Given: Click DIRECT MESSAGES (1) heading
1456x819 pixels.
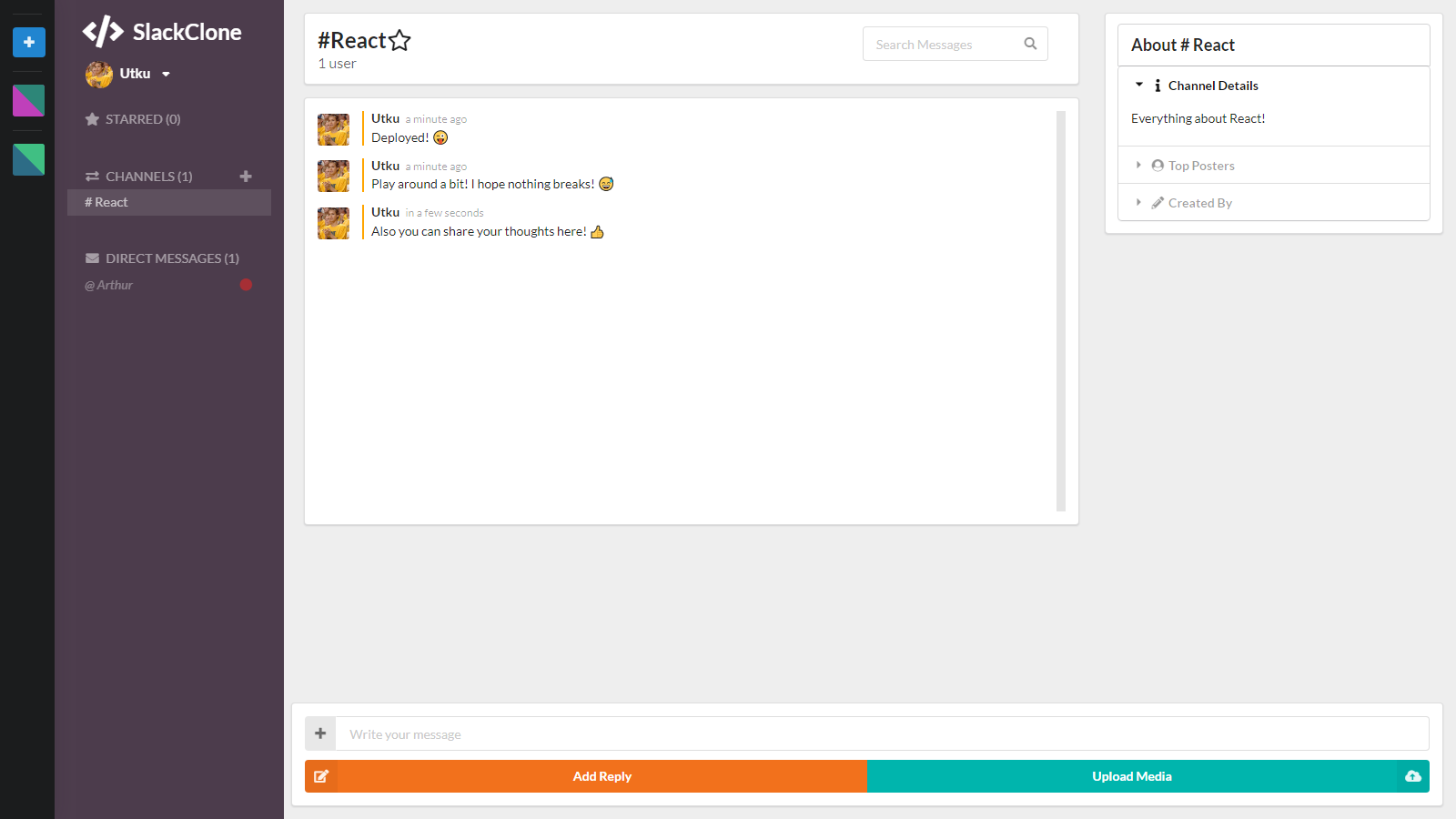Looking at the screenshot, I should [172, 258].
